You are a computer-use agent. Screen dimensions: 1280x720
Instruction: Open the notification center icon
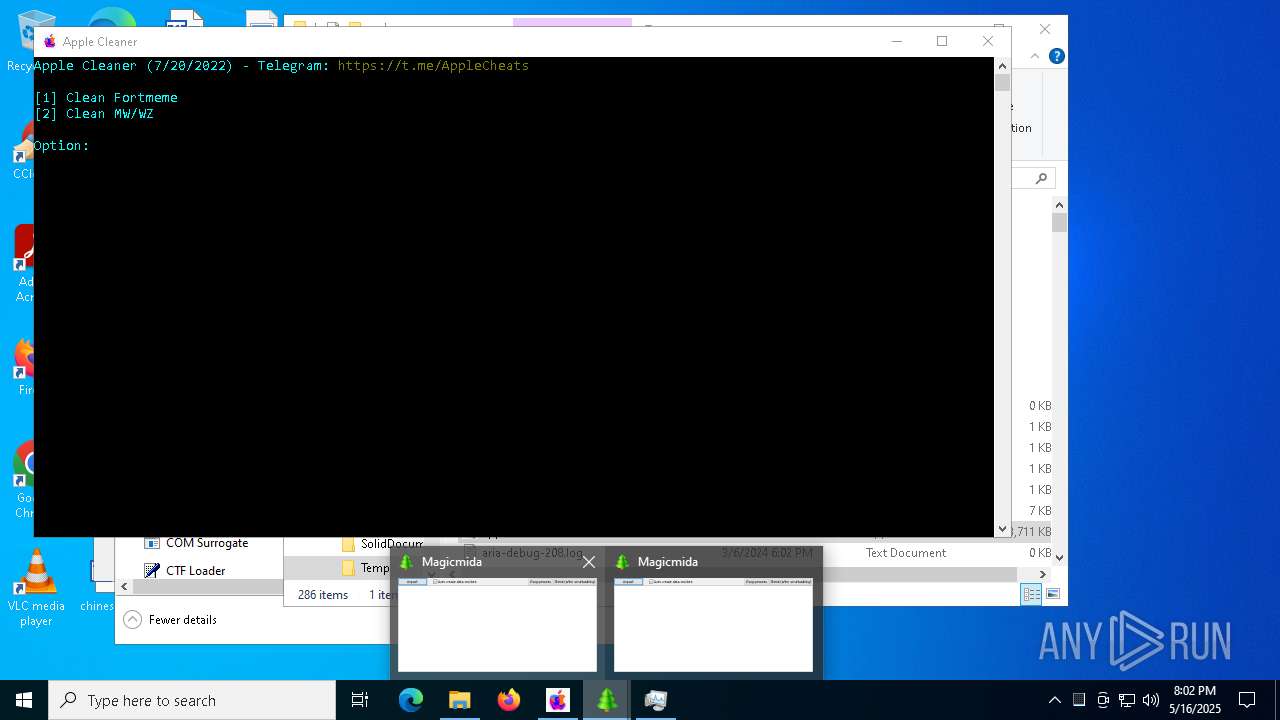(x=1247, y=700)
